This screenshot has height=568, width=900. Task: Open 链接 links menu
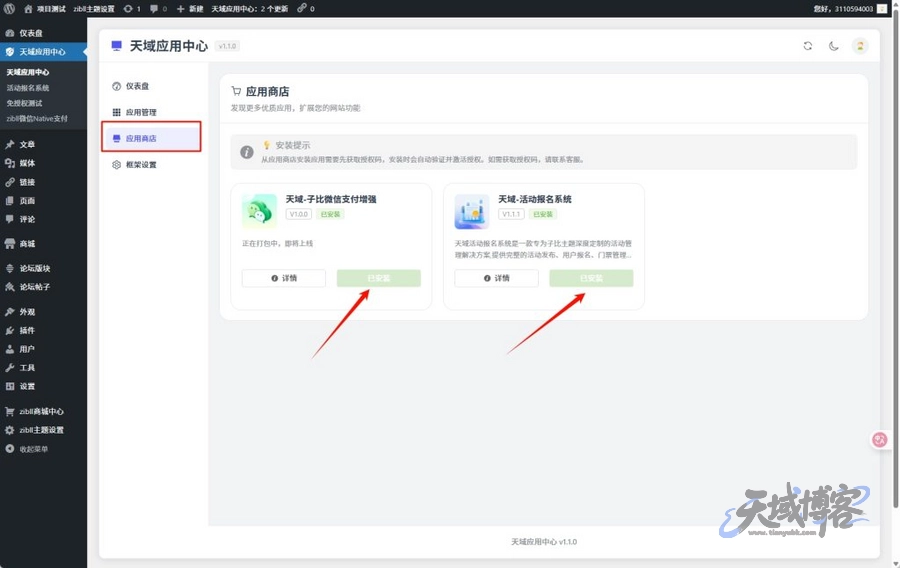coord(43,182)
